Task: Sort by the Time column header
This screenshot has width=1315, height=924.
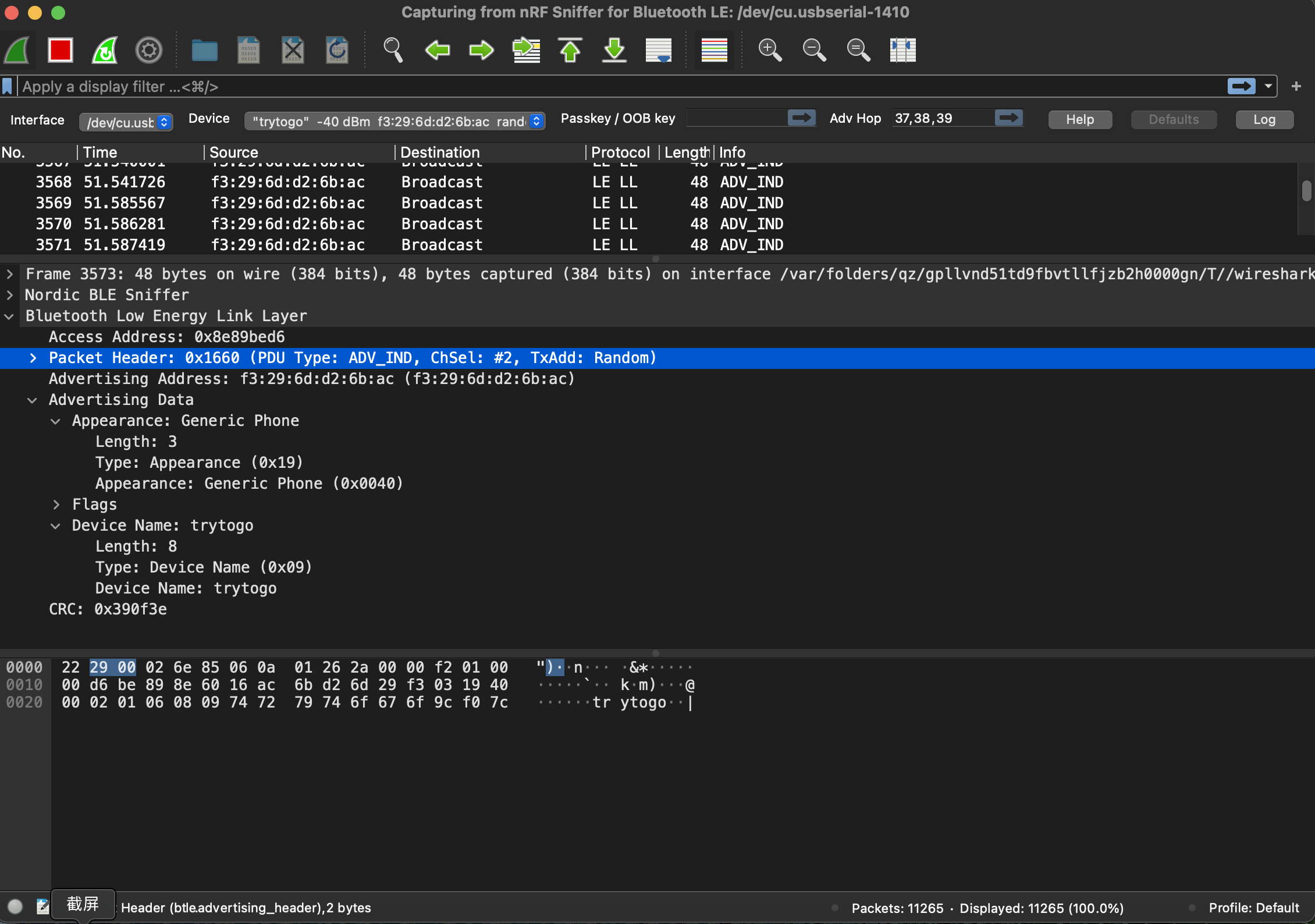Action: [x=141, y=152]
